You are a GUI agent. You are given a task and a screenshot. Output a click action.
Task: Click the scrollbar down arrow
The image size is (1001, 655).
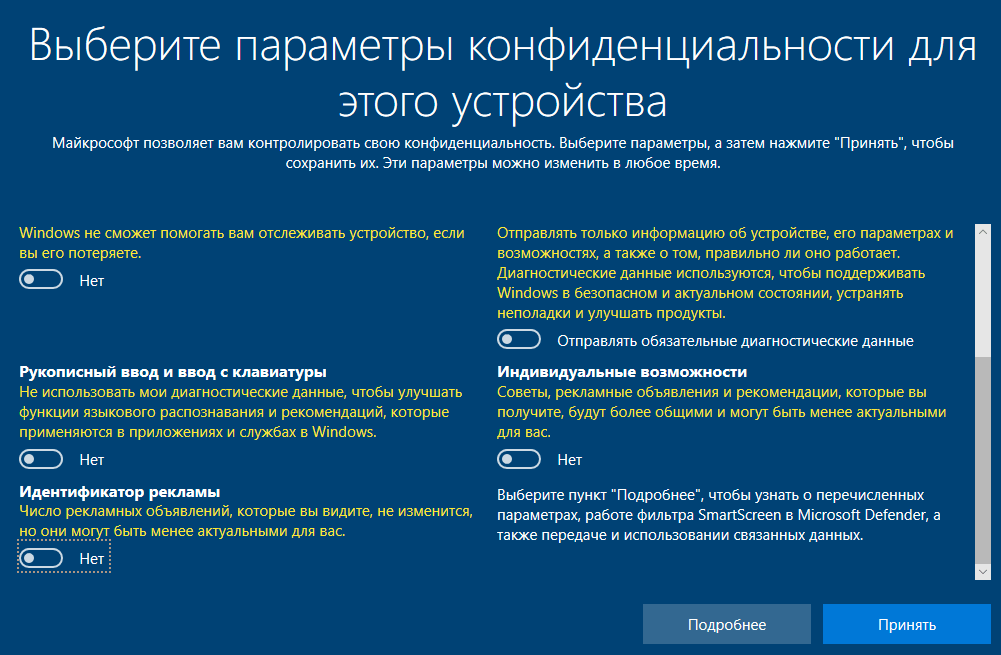point(983,571)
